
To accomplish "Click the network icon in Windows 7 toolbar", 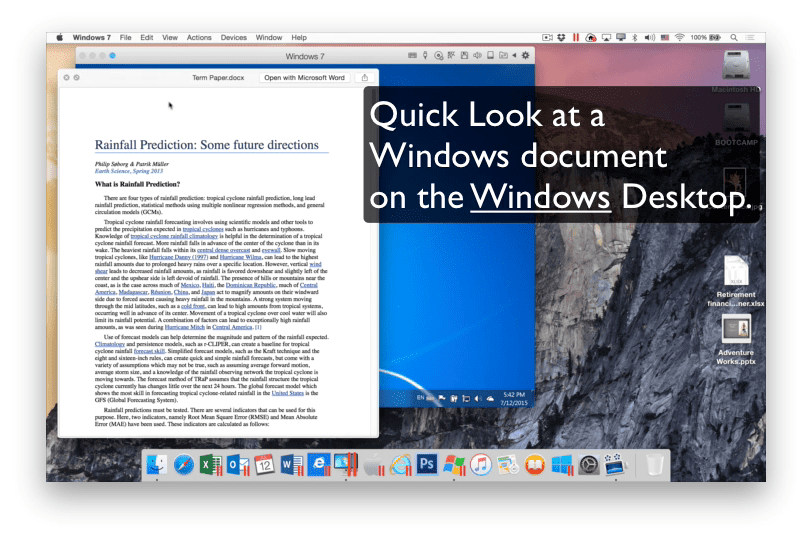I will [x=452, y=55].
